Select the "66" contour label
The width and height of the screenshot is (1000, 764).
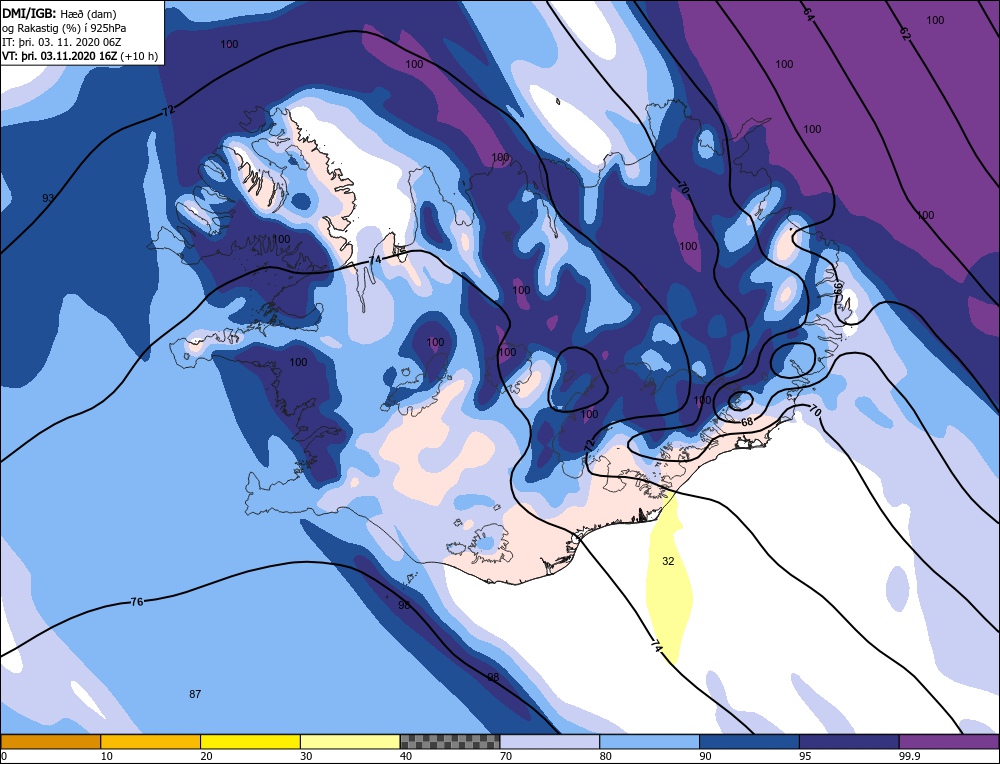838,288
